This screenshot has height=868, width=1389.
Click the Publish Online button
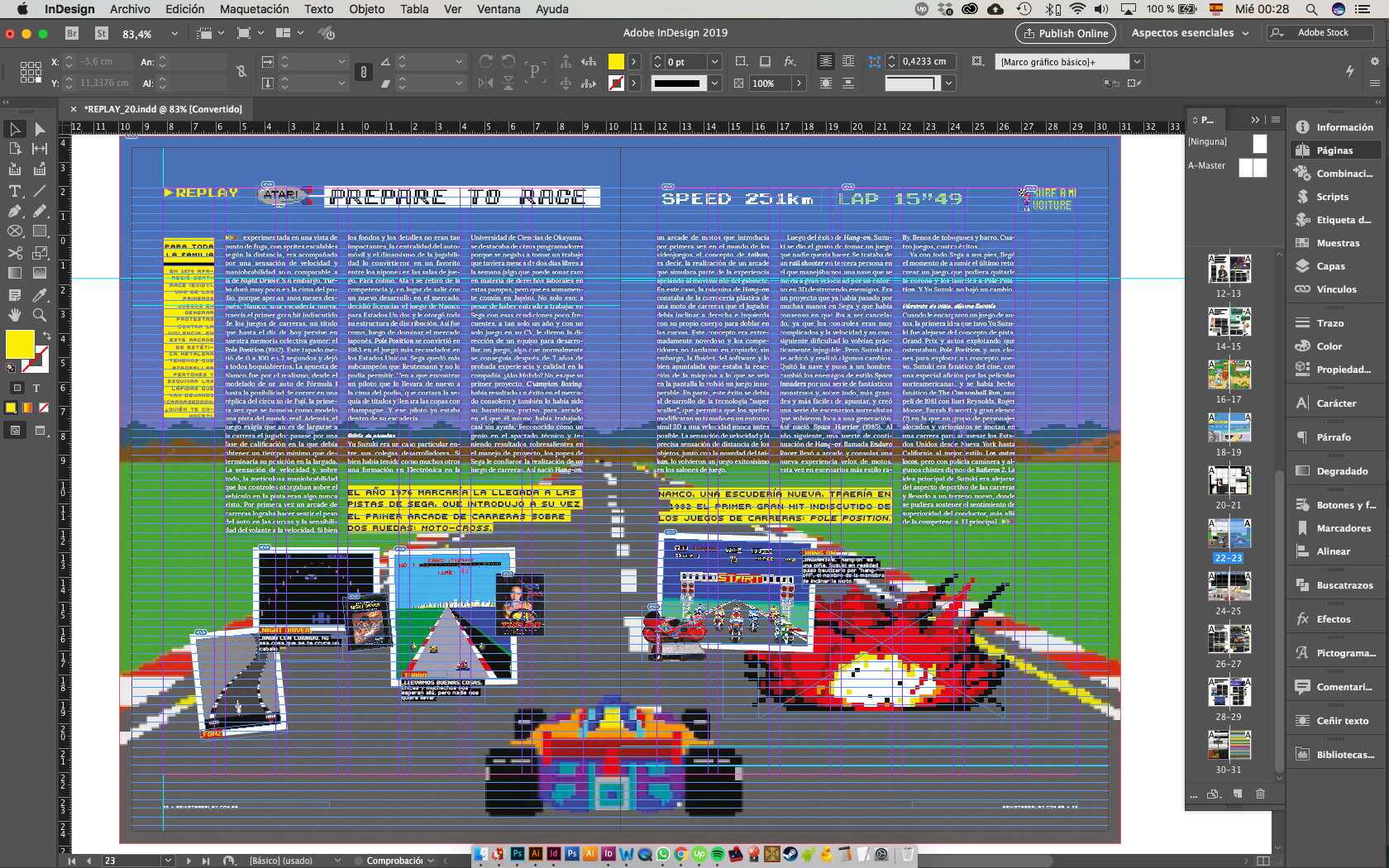click(1065, 33)
